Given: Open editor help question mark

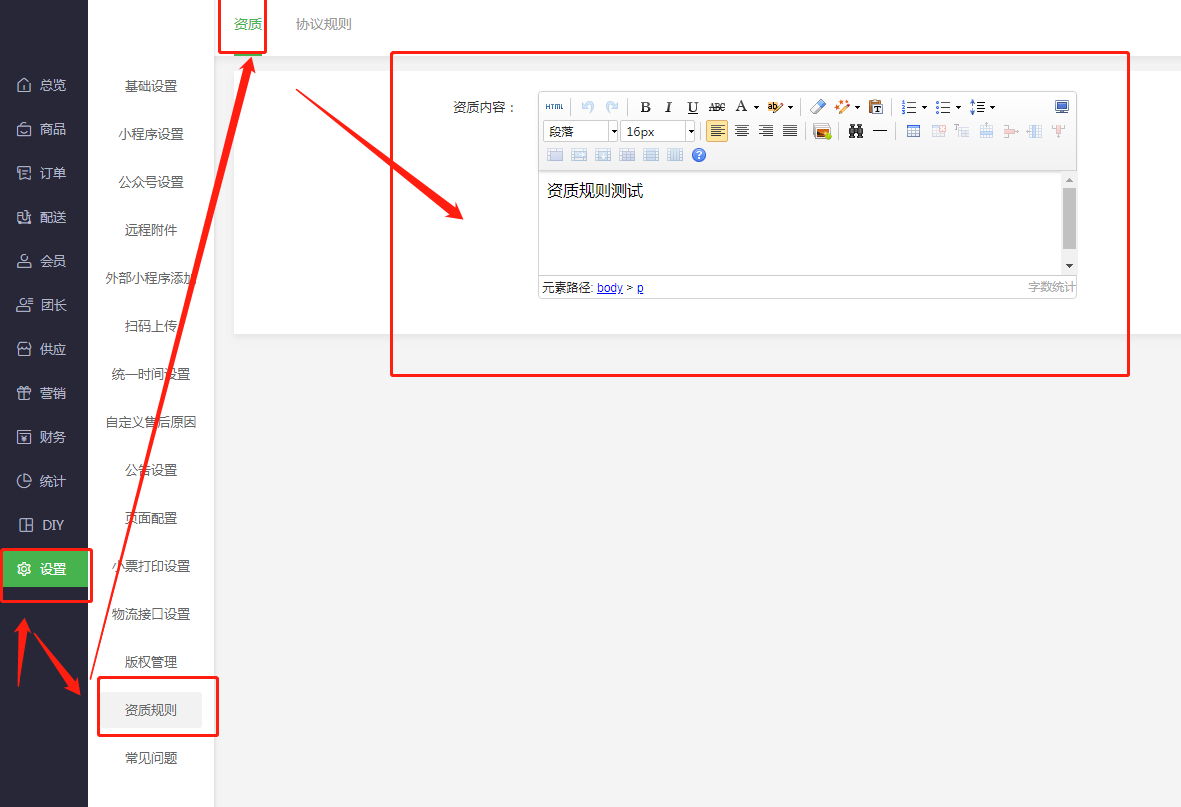Looking at the screenshot, I should pos(699,155).
